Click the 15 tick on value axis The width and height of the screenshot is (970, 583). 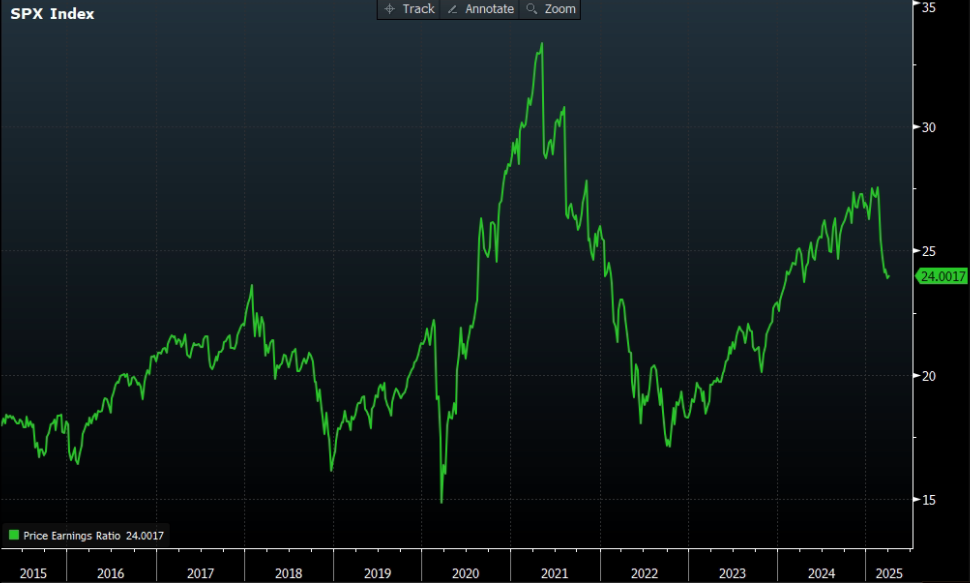[x=929, y=499]
